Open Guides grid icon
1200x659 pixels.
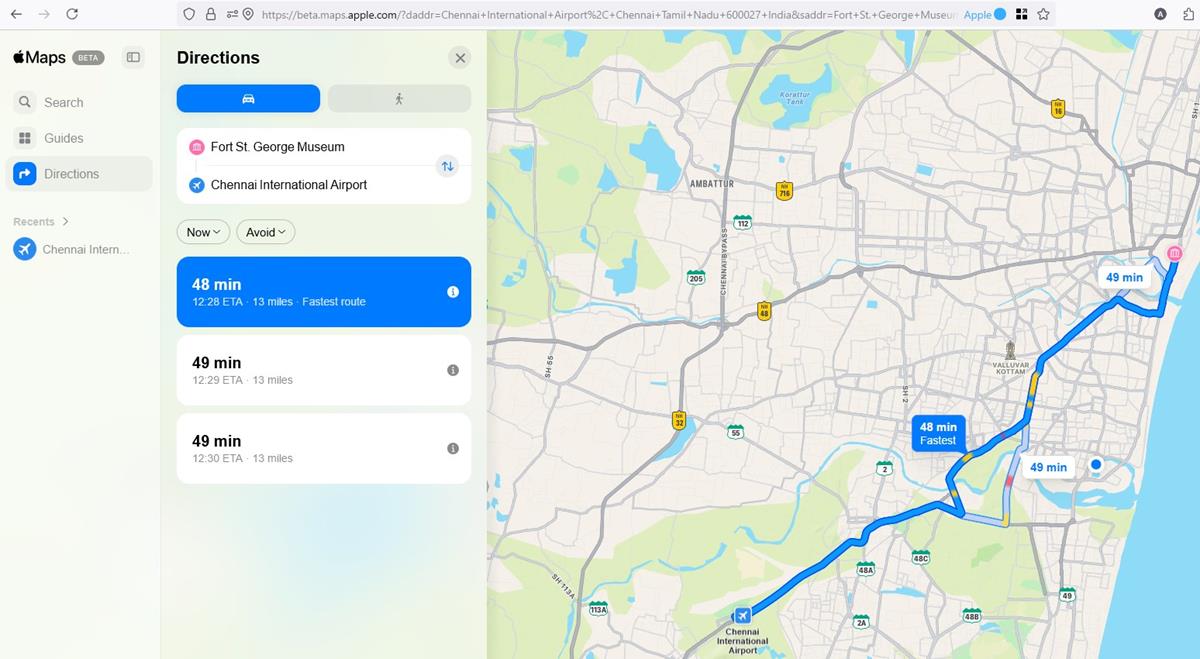[x=25, y=138]
